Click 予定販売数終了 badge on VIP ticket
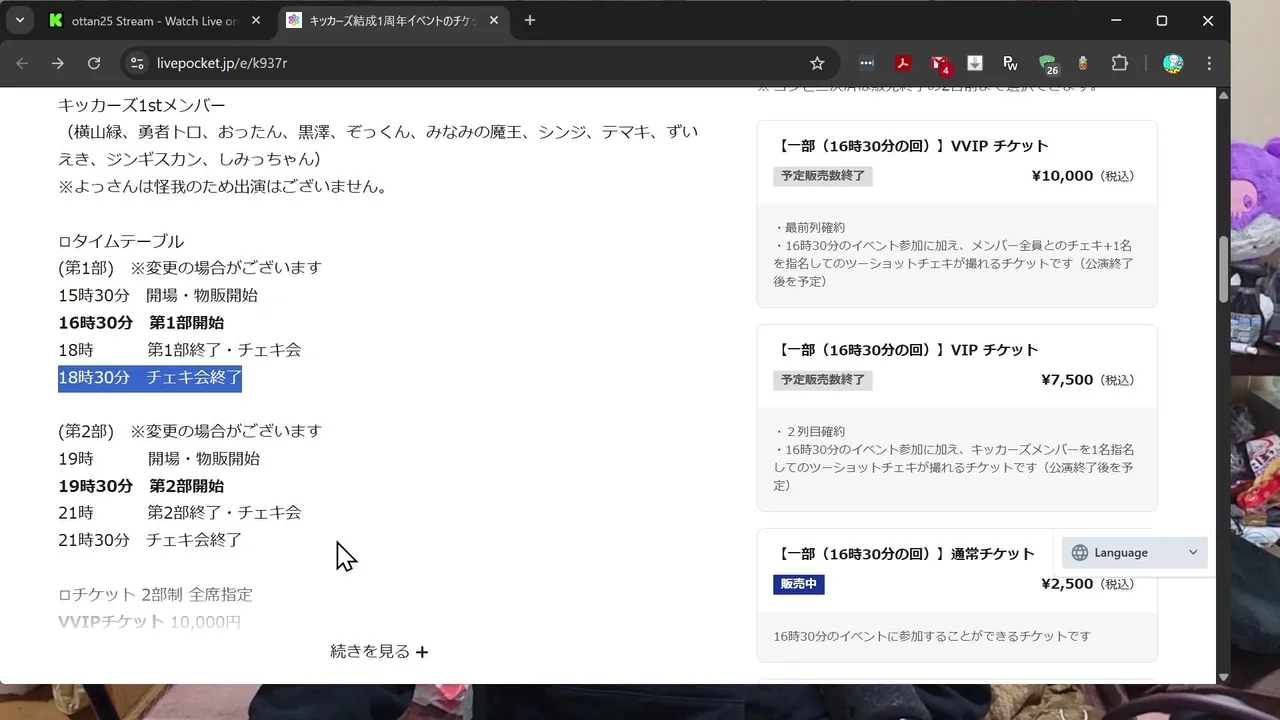1280x720 pixels. tap(823, 380)
